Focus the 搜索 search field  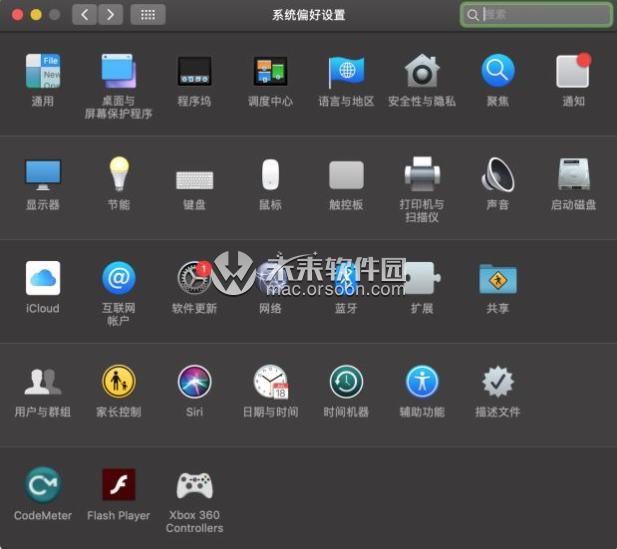(x=536, y=15)
